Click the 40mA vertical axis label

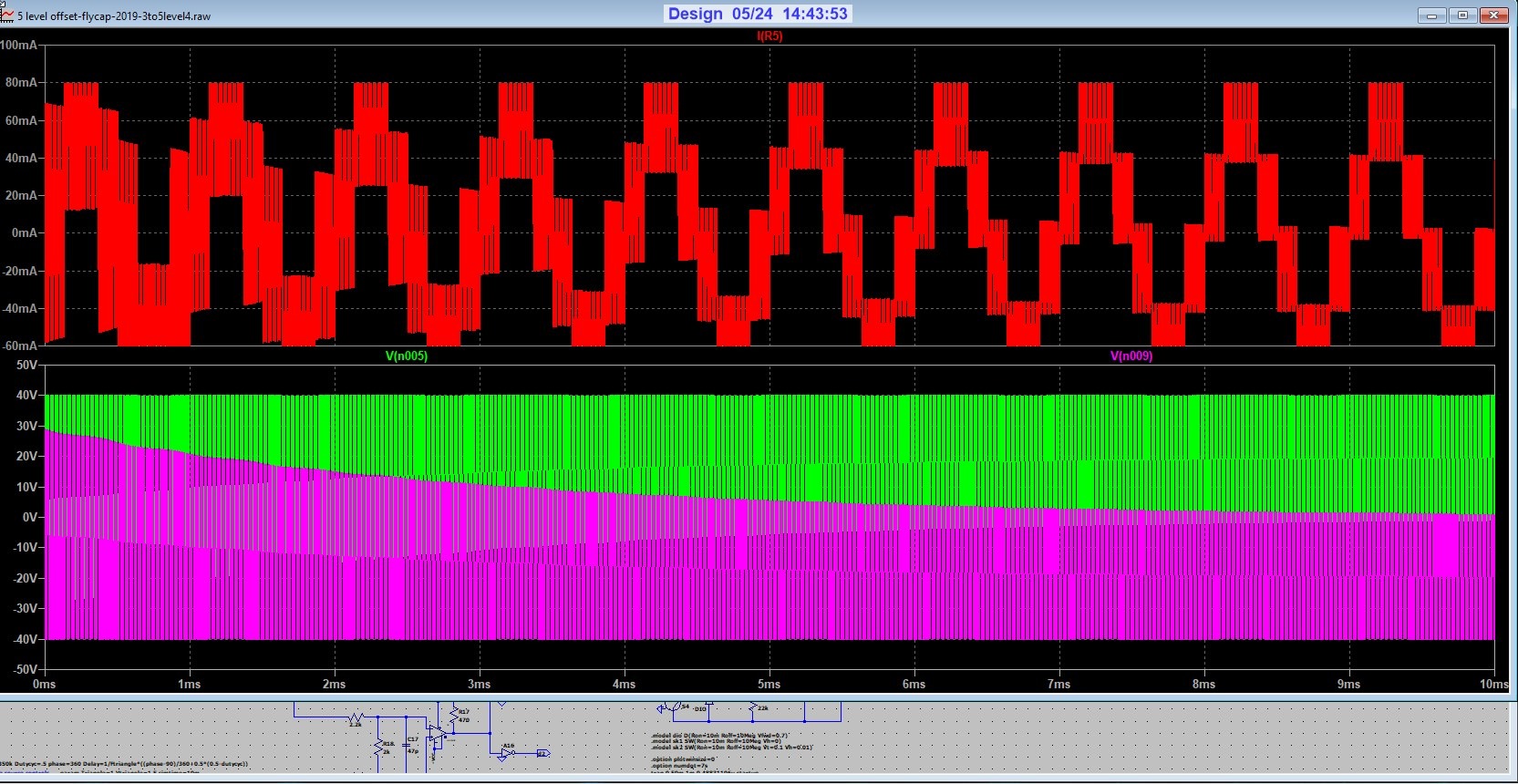(21, 158)
